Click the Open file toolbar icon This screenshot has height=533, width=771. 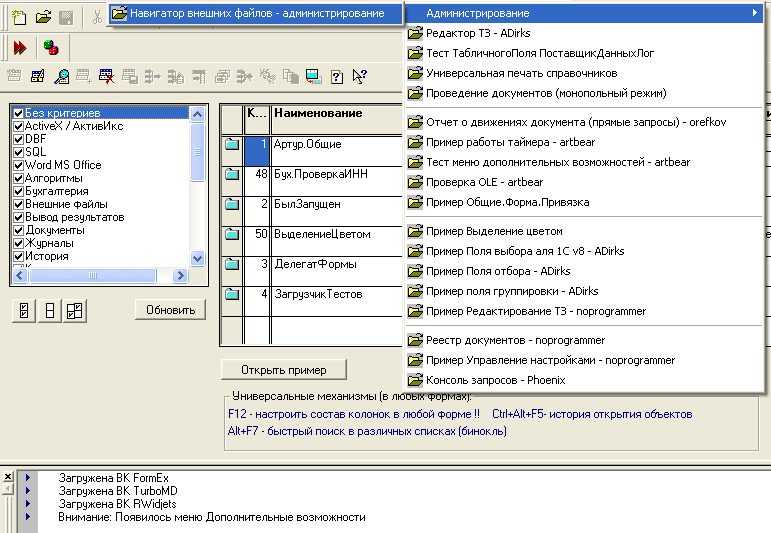(42, 17)
